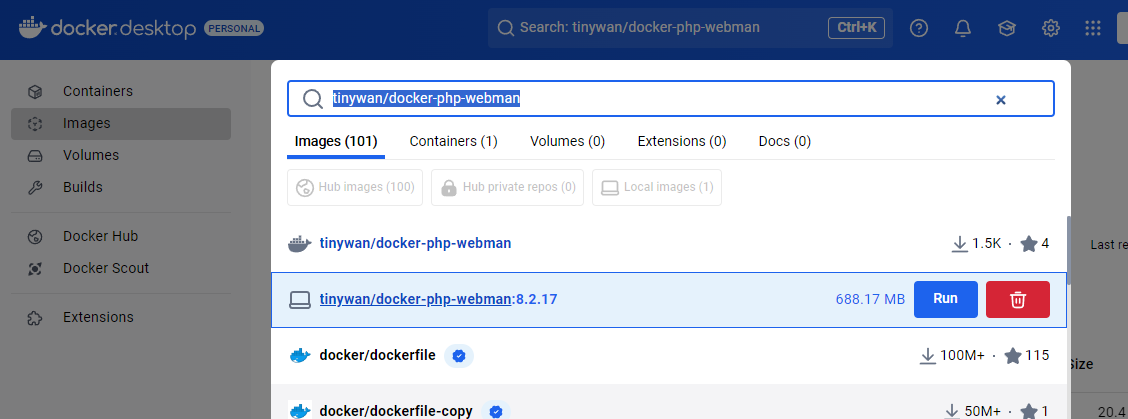The width and height of the screenshot is (1128, 419).
Task: Click the Extensions puzzle icon in sidebar
Action: 35,317
